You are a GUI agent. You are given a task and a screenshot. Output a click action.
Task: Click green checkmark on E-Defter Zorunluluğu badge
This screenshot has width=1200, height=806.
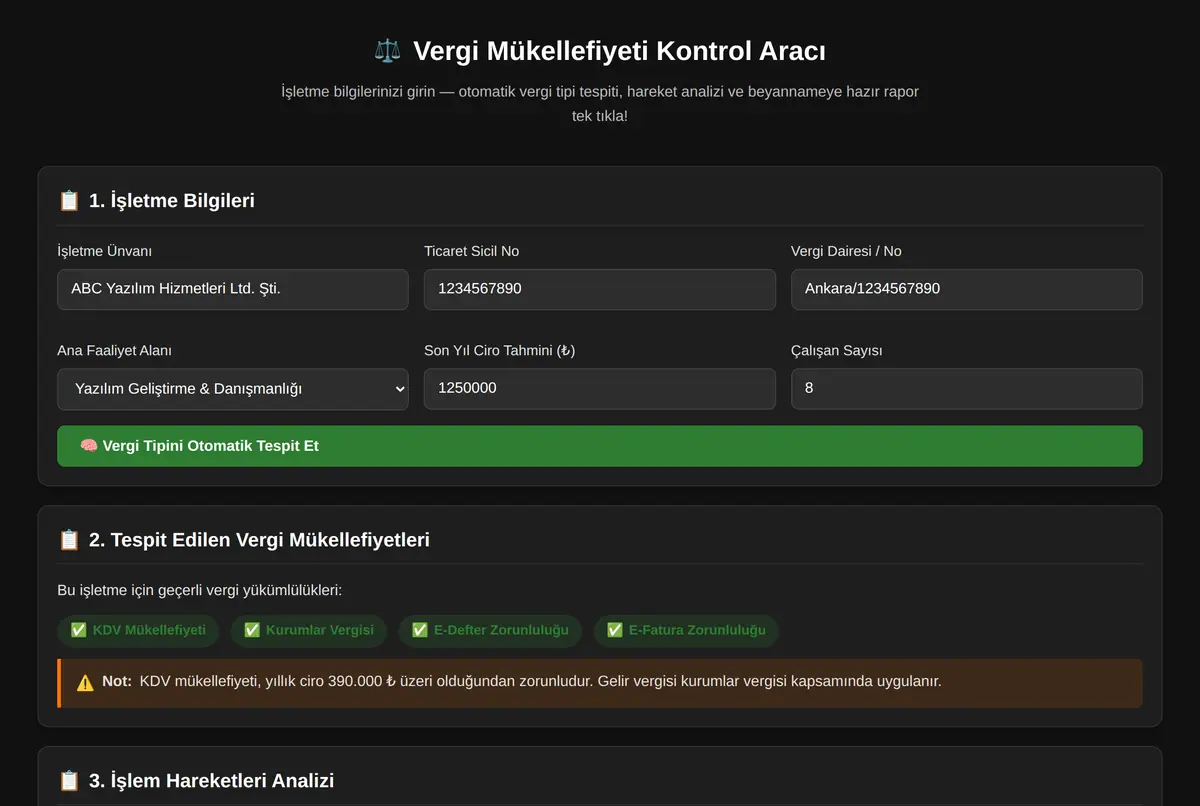coord(419,630)
